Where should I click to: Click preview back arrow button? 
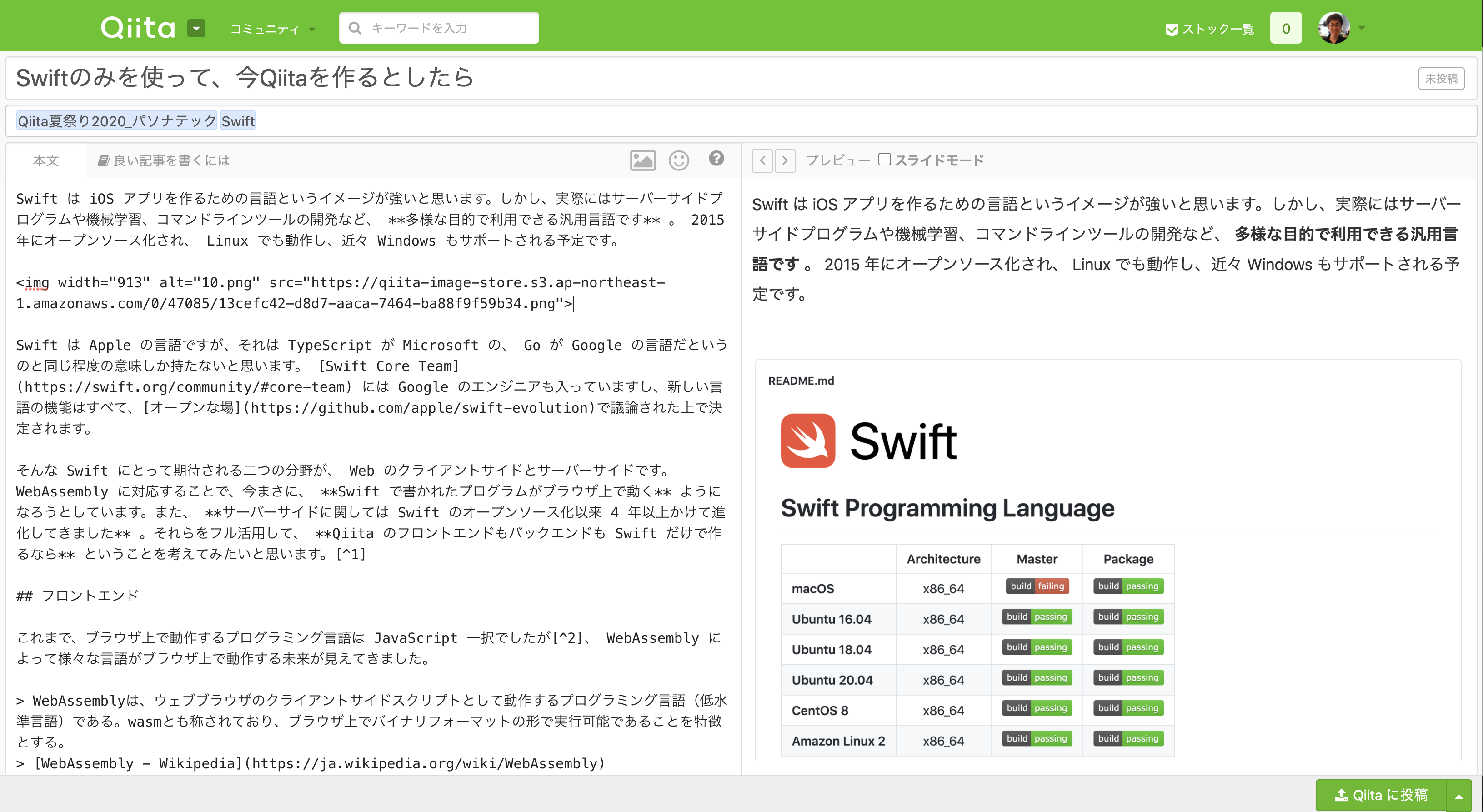(762, 160)
